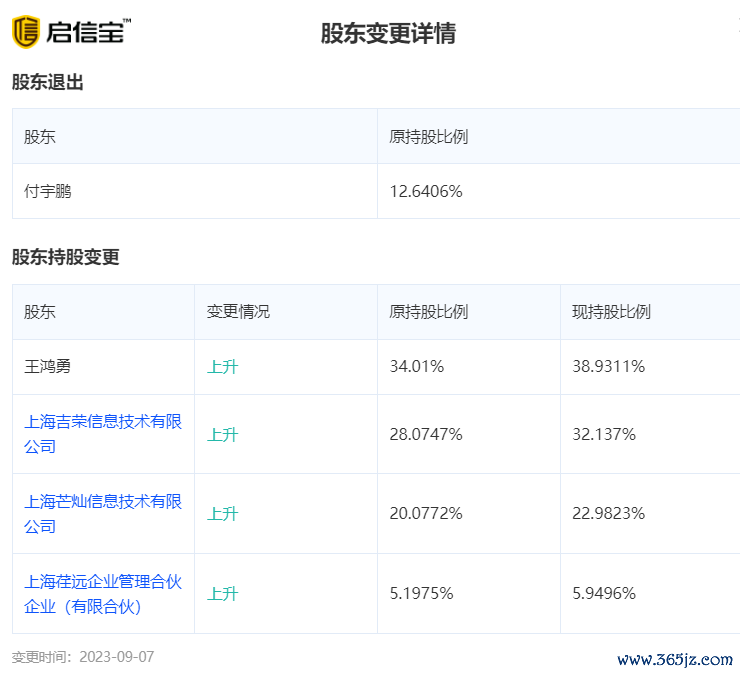The width and height of the screenshot is (740, 675).
Task: Click the 股东 header in 股东退出 table
Action: pos(40,137)
